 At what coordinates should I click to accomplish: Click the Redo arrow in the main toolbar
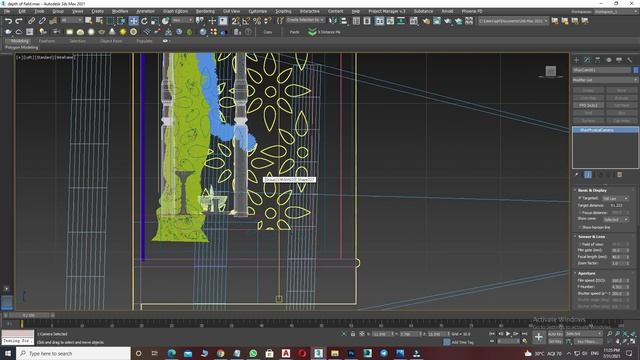click(19, 21)
